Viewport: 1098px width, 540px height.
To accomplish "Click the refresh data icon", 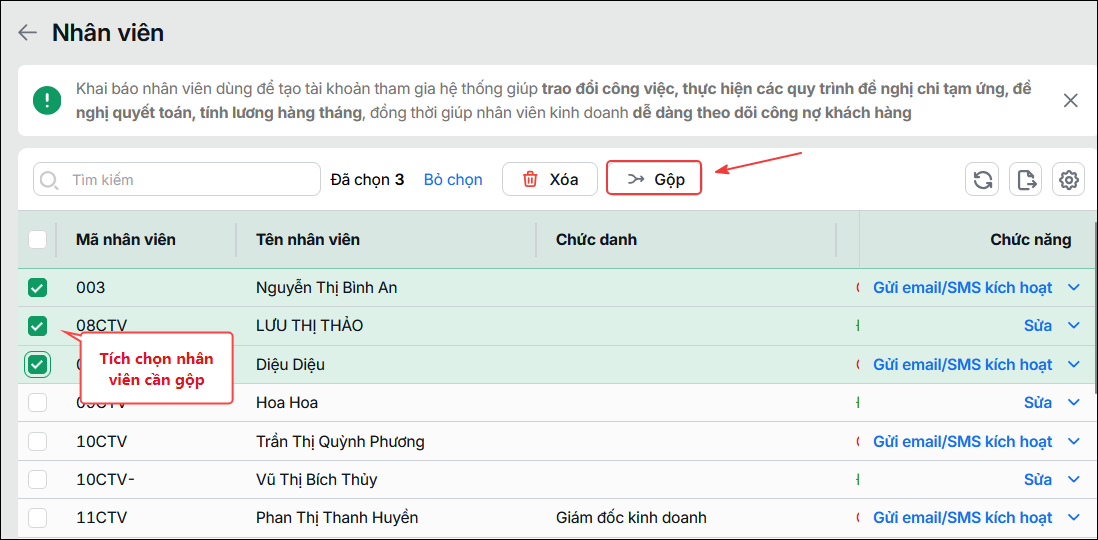I will pyautogui.click(x=982, y=179).
